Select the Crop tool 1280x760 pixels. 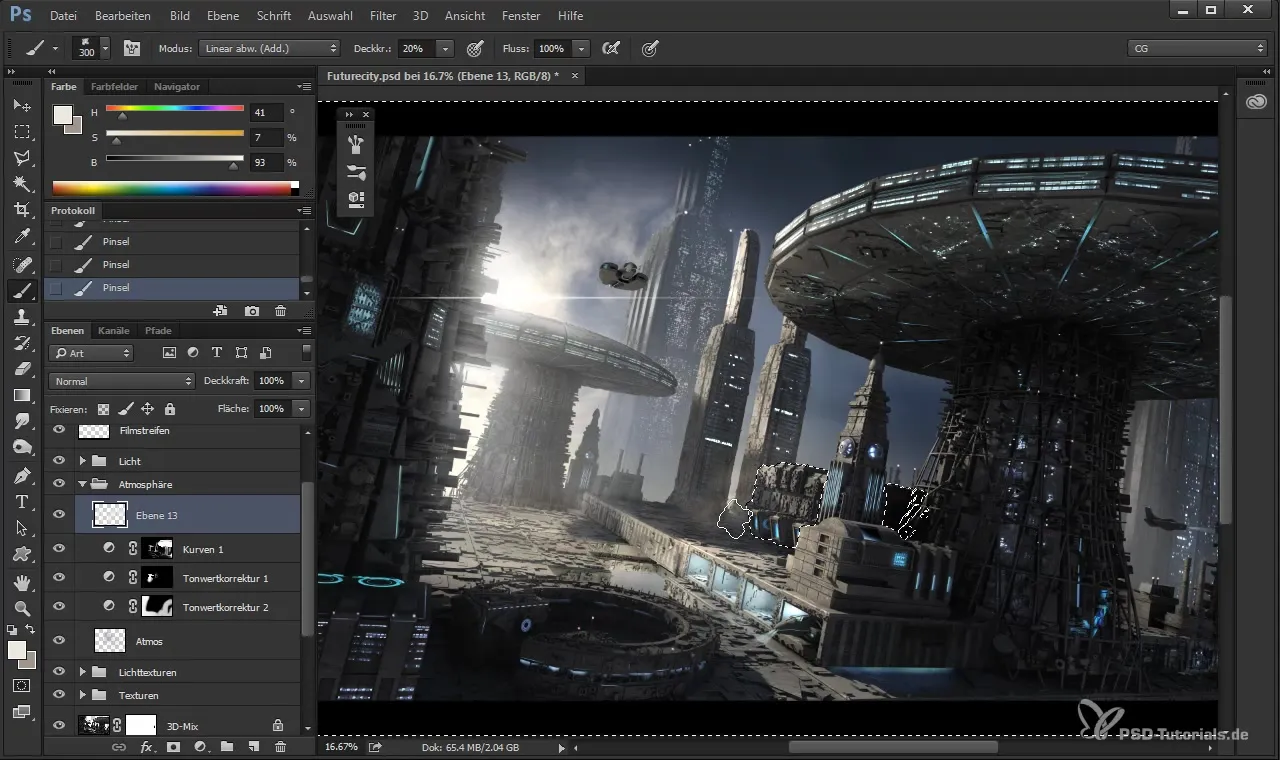click(21, 210)
